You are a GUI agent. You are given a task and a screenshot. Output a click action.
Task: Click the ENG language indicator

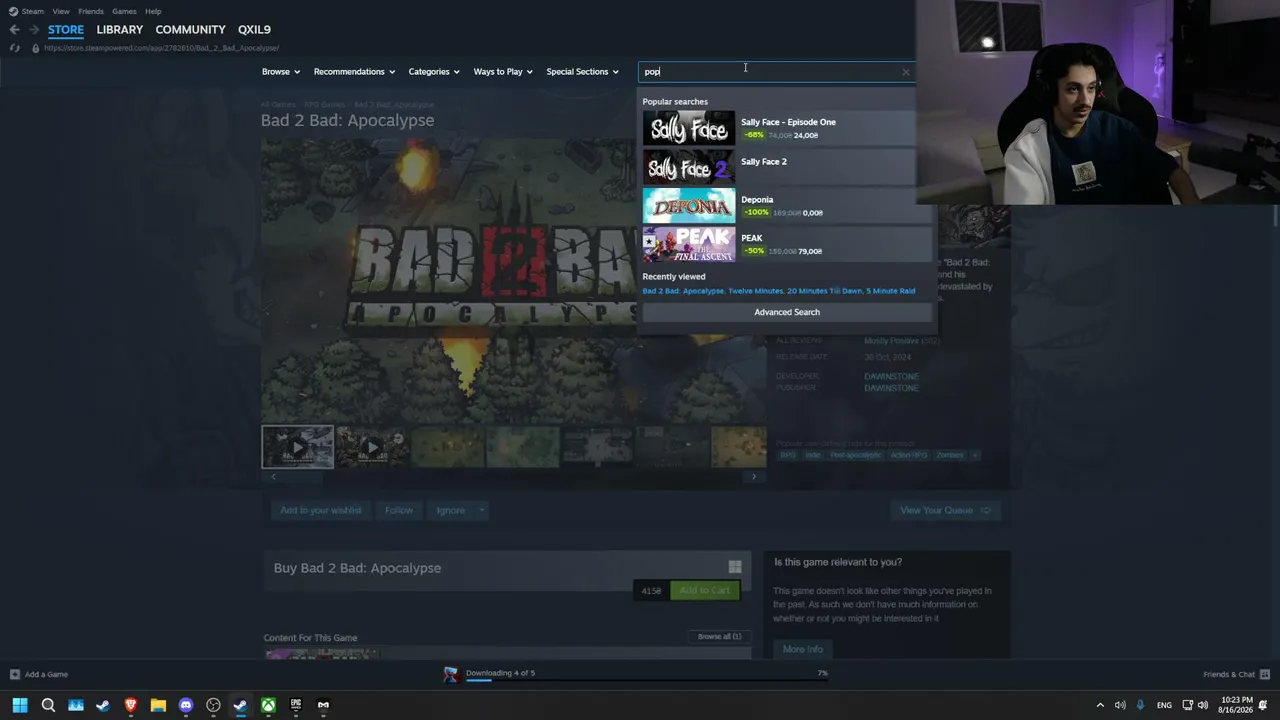click(1164, 705)
